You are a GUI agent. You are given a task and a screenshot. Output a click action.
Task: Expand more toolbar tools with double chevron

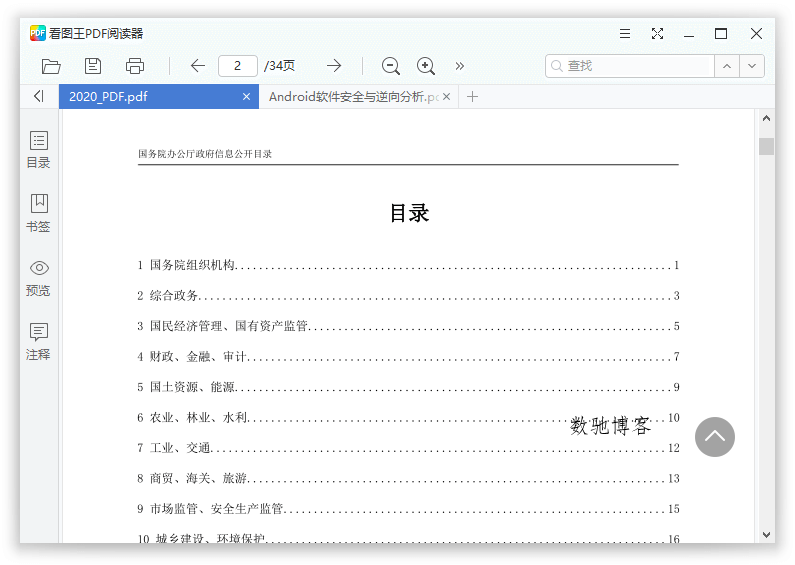460,66
